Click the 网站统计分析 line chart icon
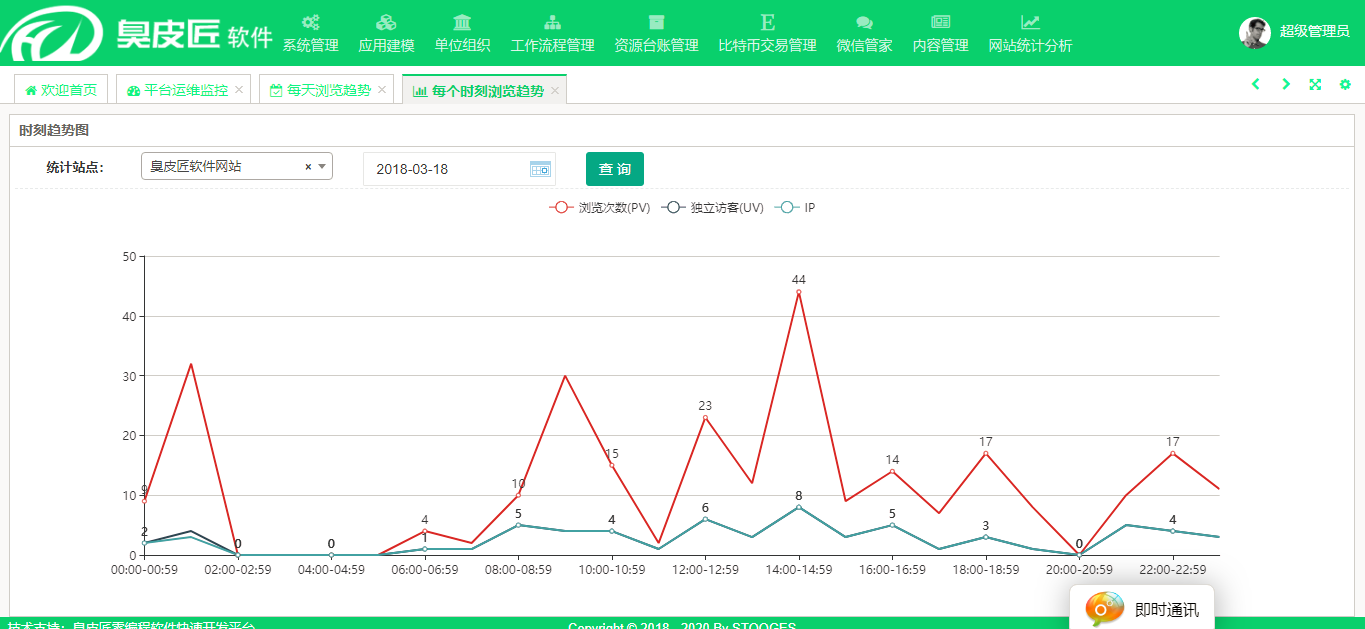1365x629 pixels. [1030, 22]
